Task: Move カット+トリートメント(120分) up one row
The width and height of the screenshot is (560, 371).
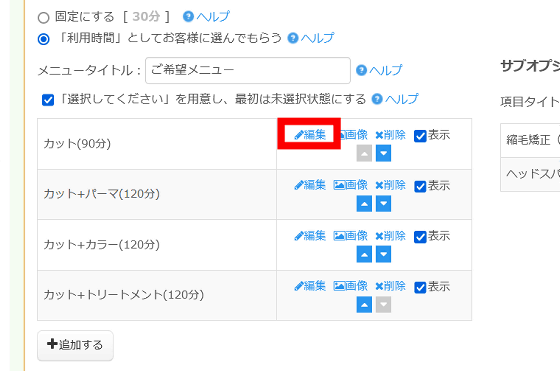Action: point(364,305)
